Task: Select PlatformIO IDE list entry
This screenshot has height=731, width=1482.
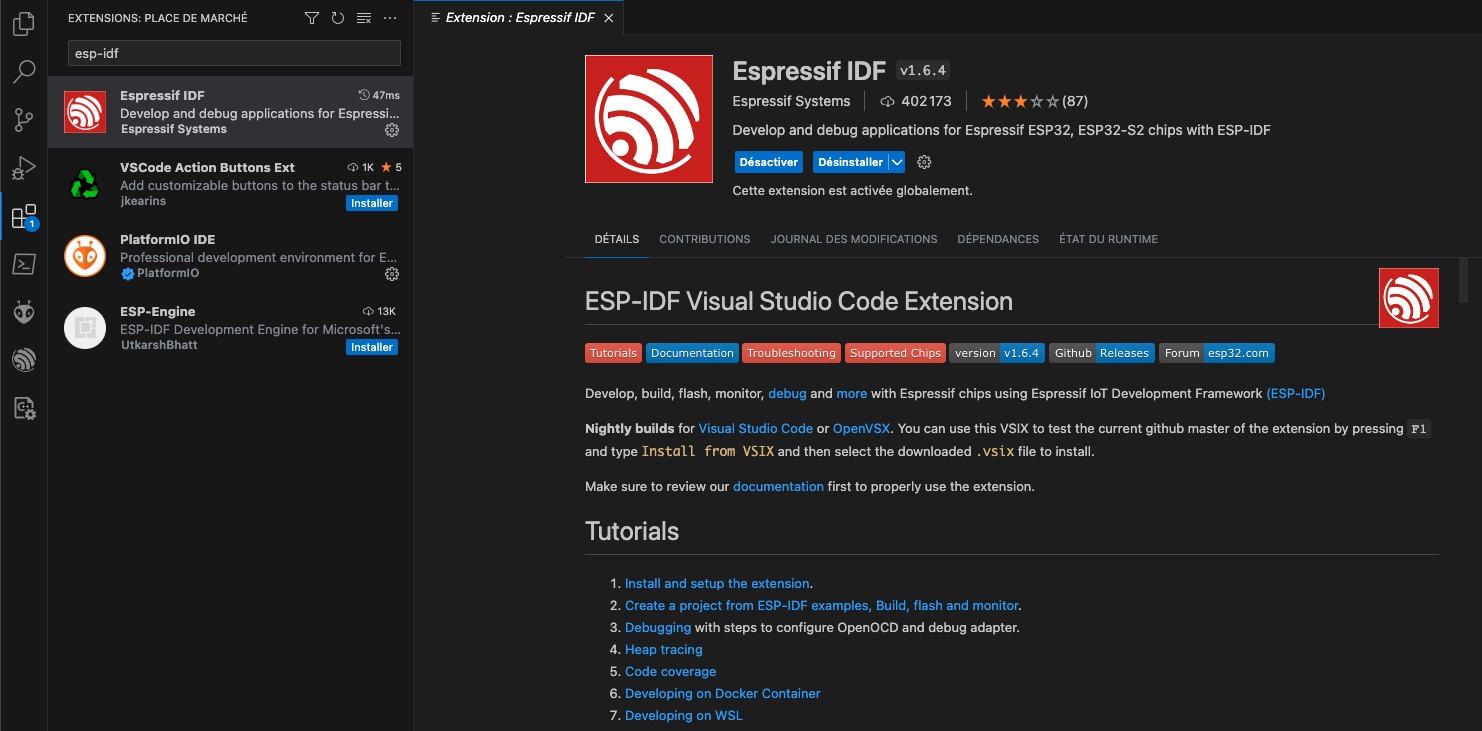Action: pyautogui.click(x=231, y=256)
